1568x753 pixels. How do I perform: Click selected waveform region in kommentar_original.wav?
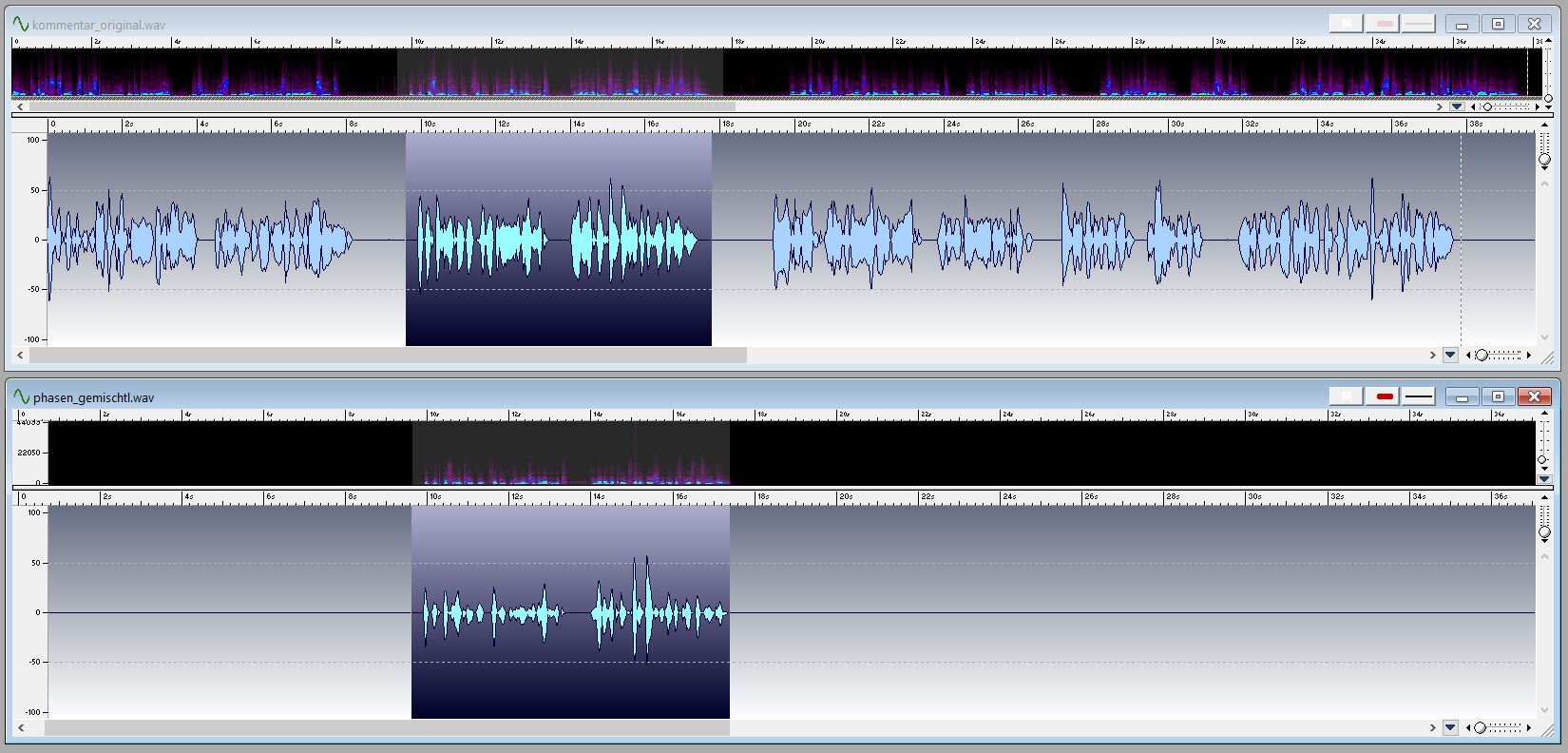click(558, 240)
